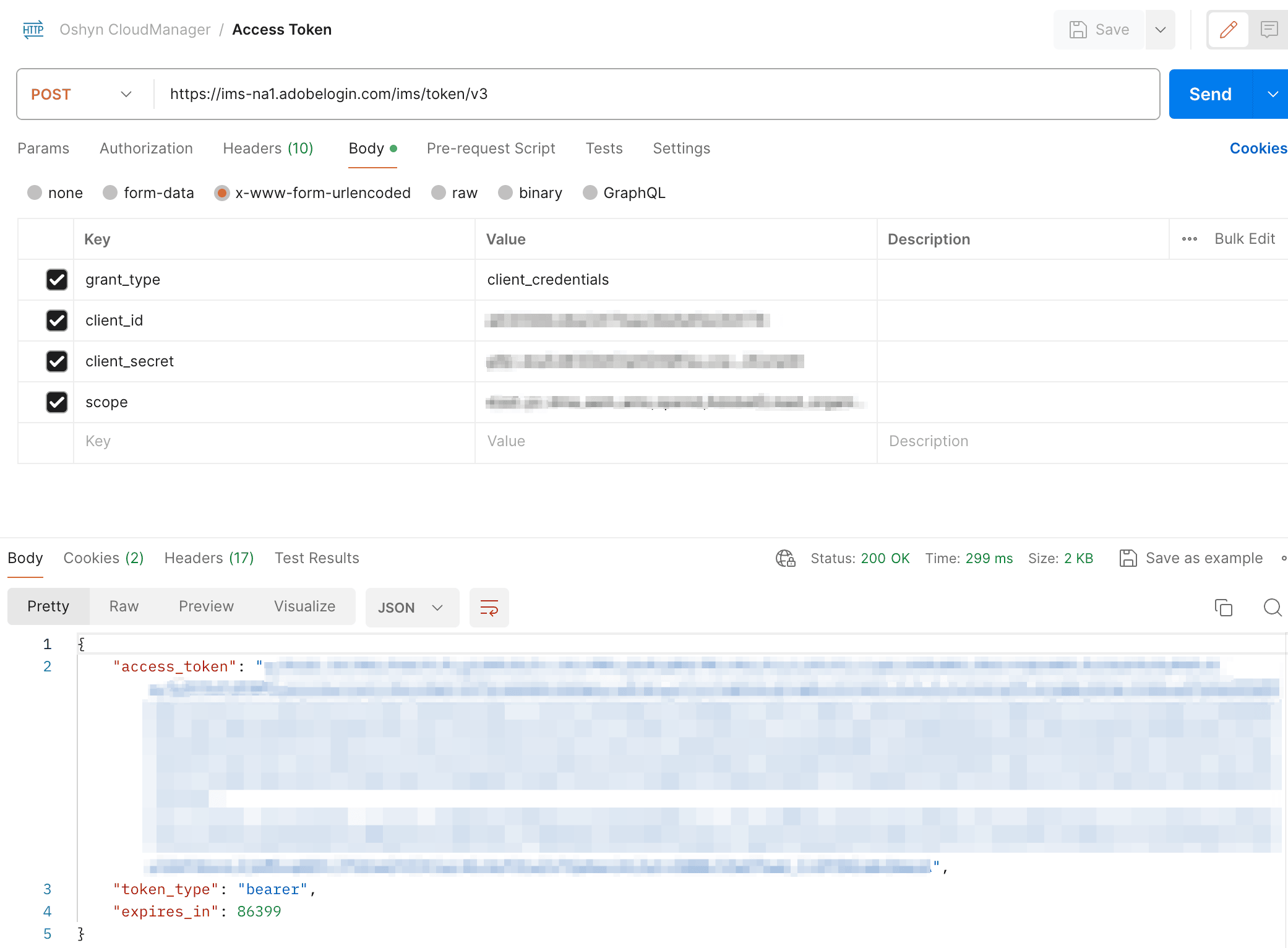Click the Save button
This screenshot has height=948, width=1288.
coord(1099,29)
